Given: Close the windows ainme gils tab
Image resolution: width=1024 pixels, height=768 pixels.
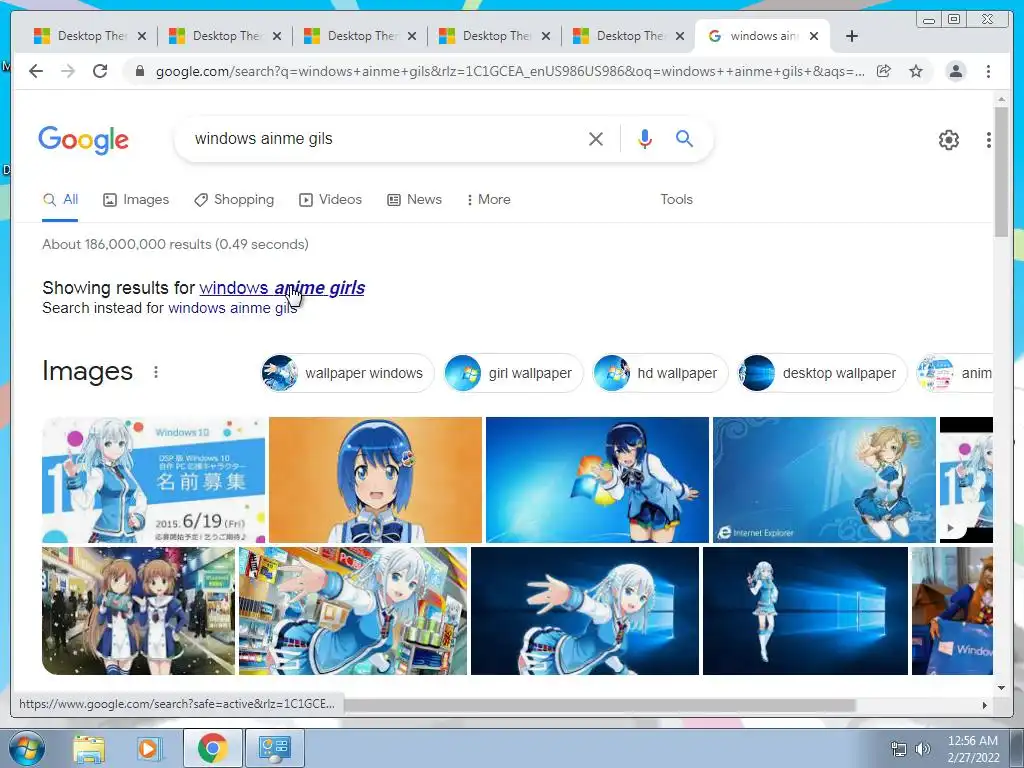Looking at the screenshot, I should [x=814, y=36].
